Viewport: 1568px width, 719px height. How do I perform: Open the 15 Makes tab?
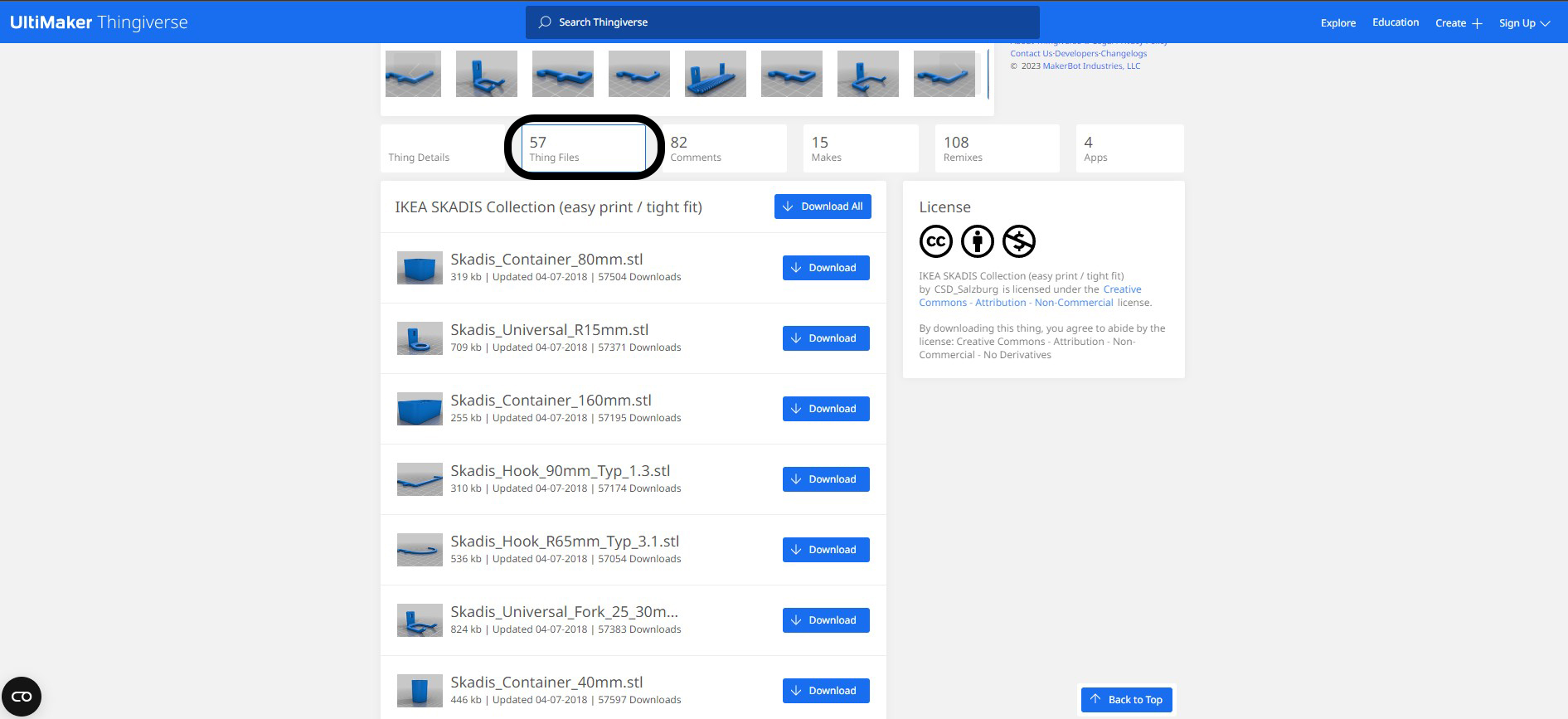coord(861,148)
